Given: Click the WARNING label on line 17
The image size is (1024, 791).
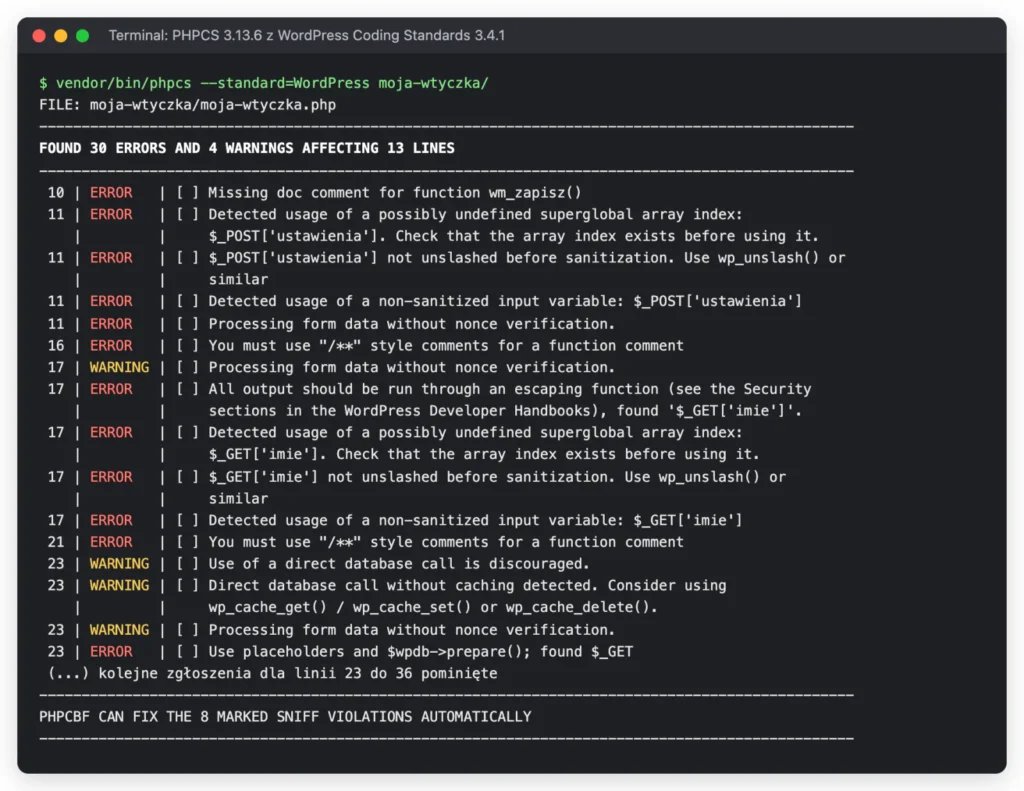Looking at the screenshot, I should click(x=120, y=367).
